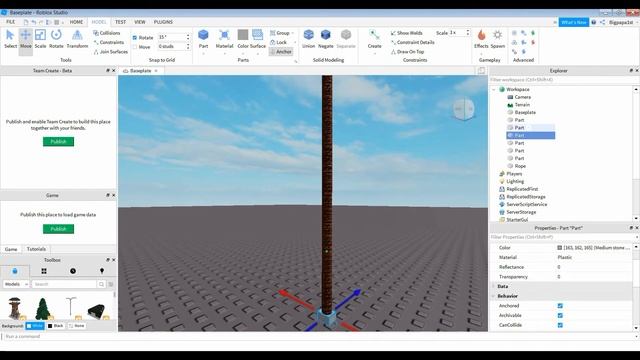Collapse the Behavior properties section

494,296
